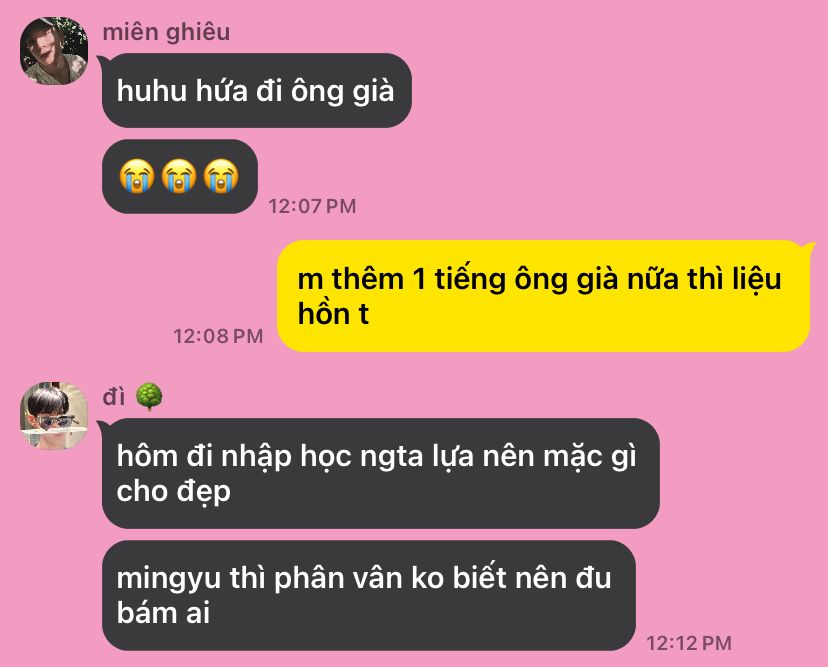
Task: Tap the first crying emoji
Action: pyautogui.click(x=137, y=176)
